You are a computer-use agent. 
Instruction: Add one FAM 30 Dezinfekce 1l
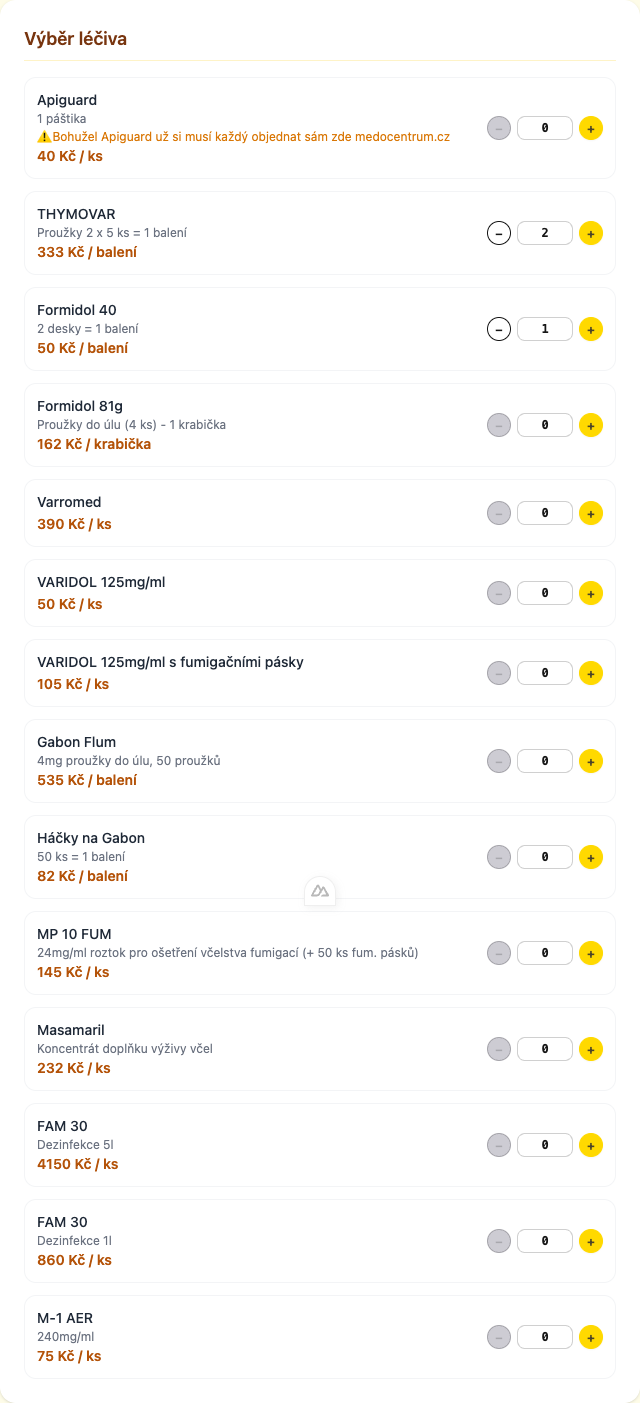[x=591, y=1241]
